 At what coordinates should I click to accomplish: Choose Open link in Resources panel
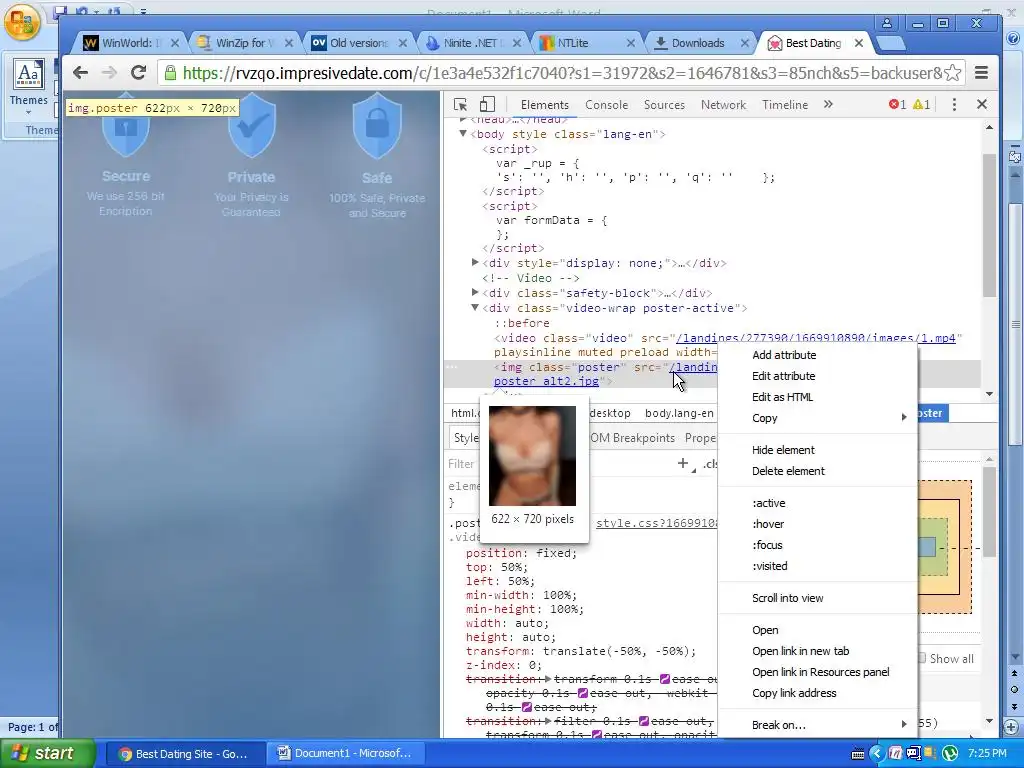click(x=818, y=672)
